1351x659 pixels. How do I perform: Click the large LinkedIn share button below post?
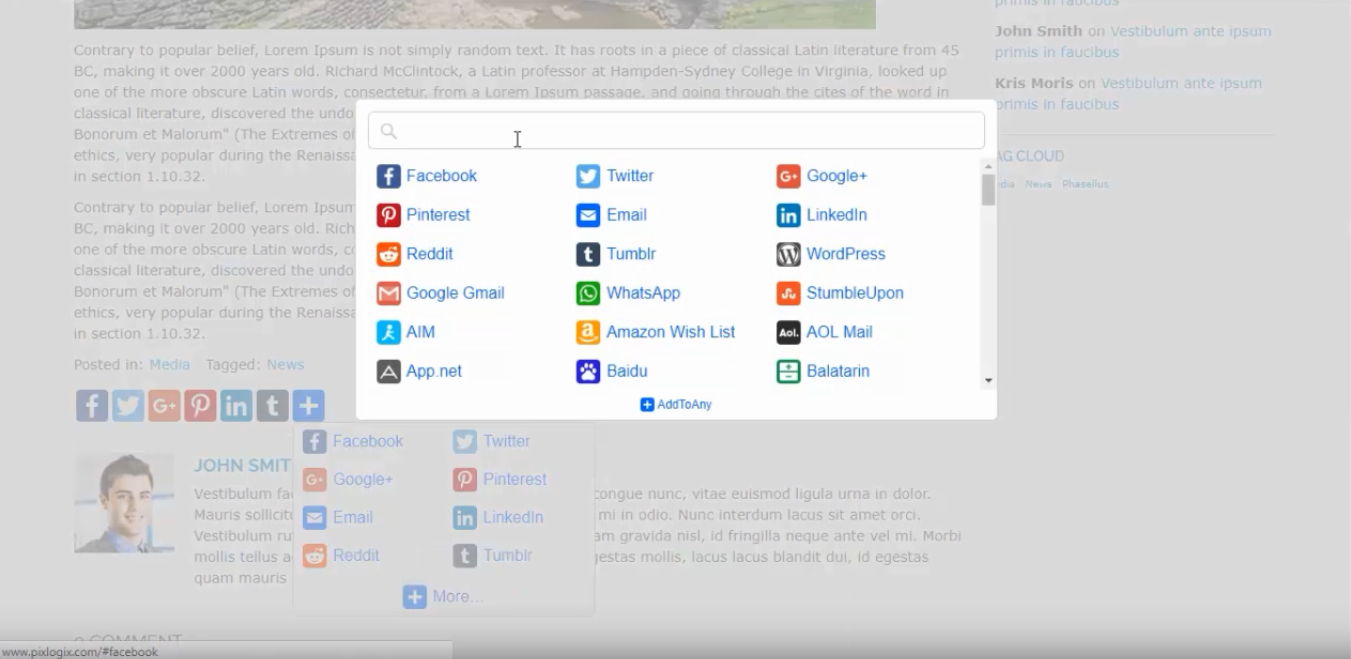(236, 405)
